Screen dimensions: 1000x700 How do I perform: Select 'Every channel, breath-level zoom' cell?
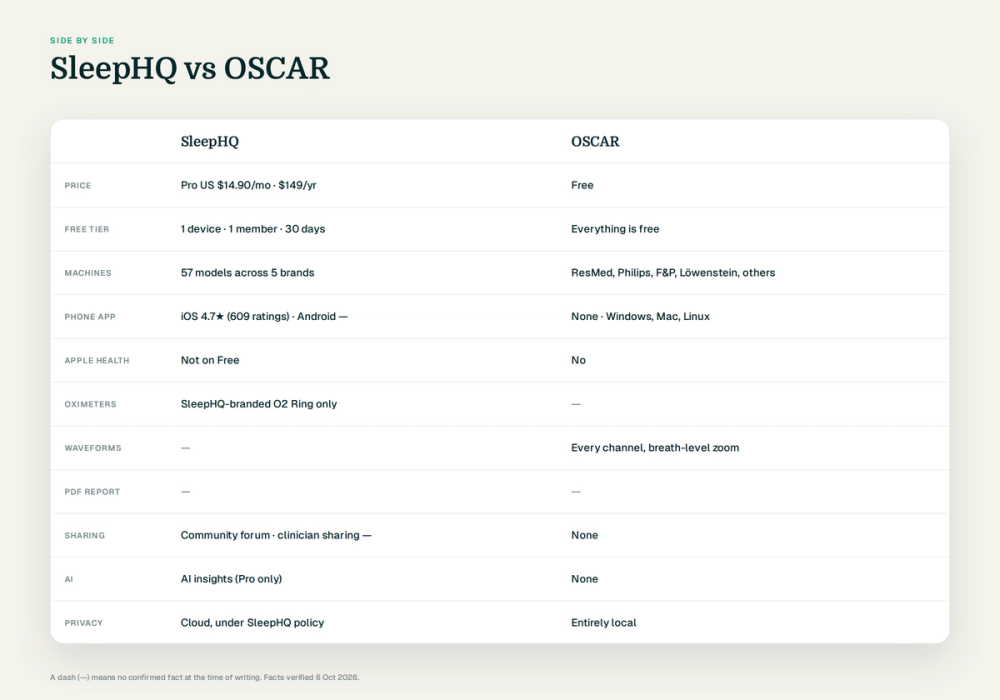(x=655, y=448)
